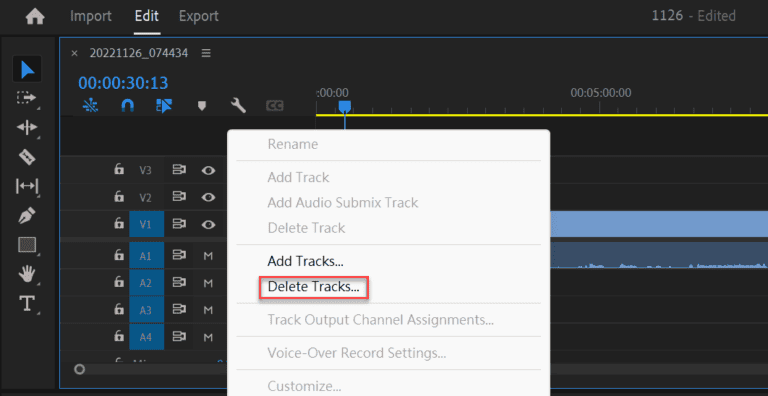This screenshot has width=768, height=396.
Task: Pick the Pen tool
Action: click(x=26, y=216)
